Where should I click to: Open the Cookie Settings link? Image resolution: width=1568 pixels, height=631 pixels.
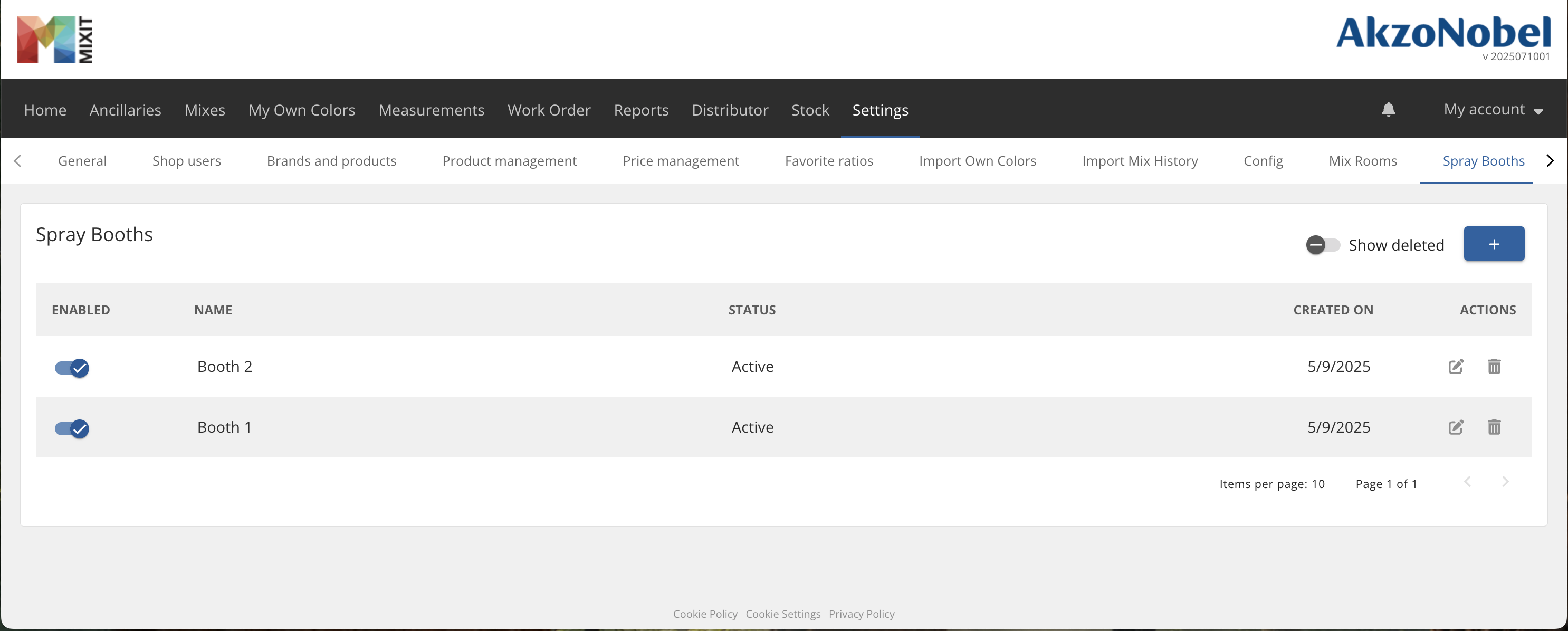[783, 614]
